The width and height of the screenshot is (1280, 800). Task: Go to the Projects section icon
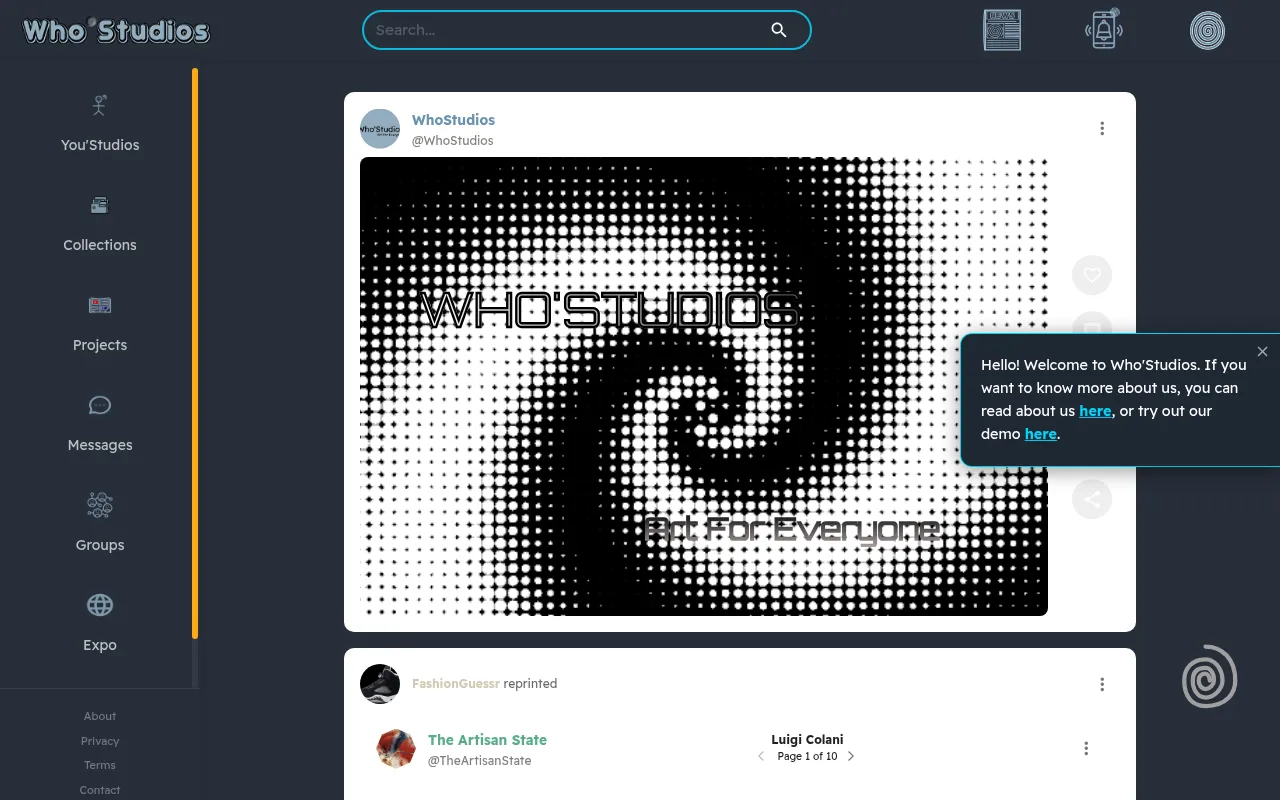coord(100,305)
